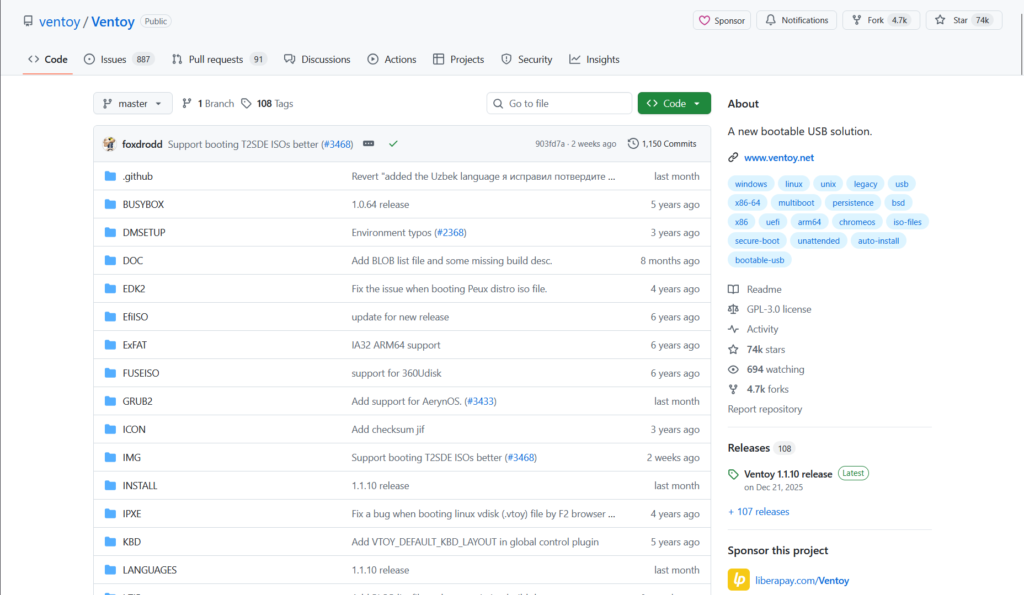Viewport: 1024px width, 595px height.
Task: Click the liberapay sponsor icon
Action: [739, 580]
